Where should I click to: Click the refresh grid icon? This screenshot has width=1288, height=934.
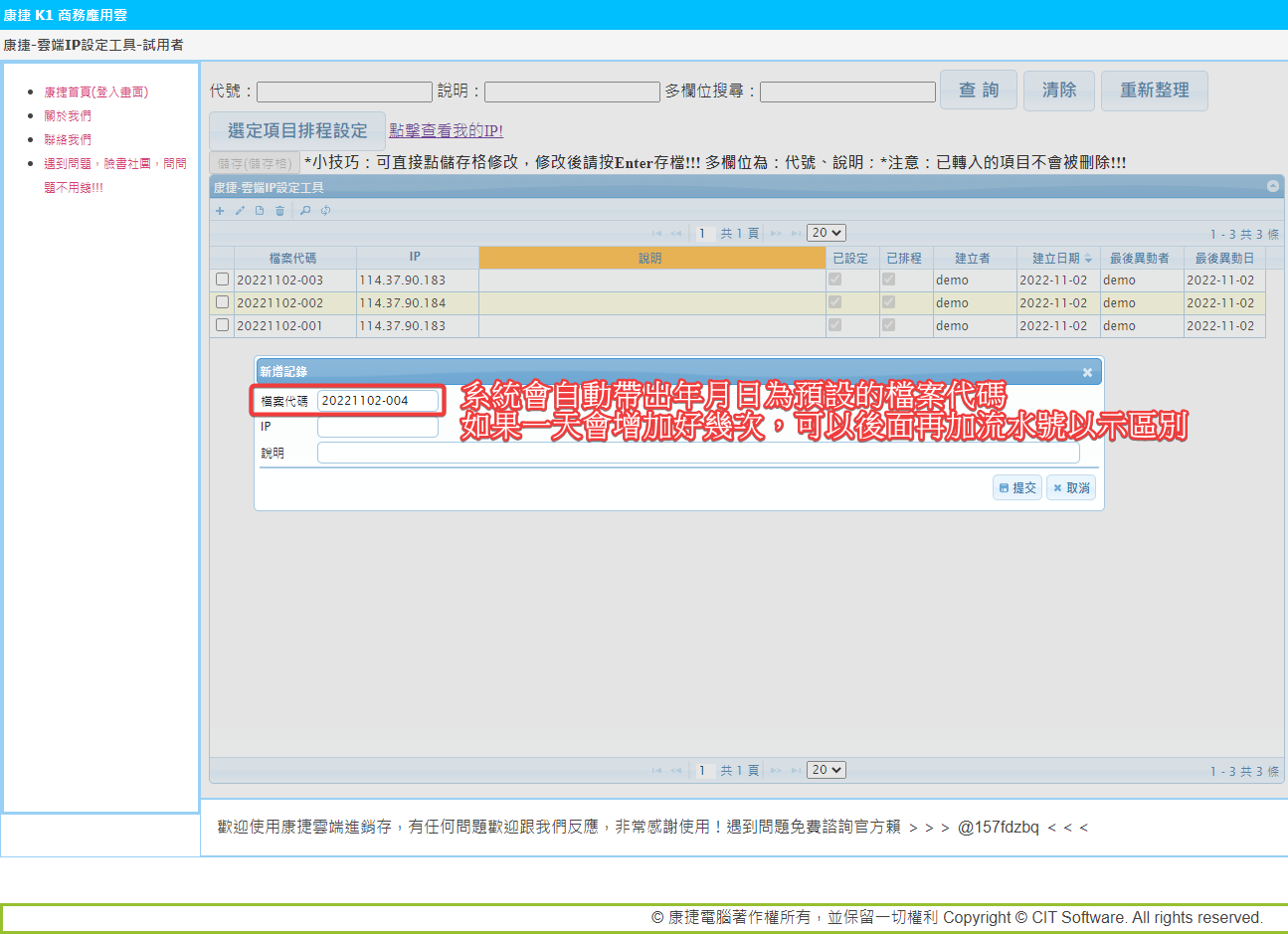(325, 211)
